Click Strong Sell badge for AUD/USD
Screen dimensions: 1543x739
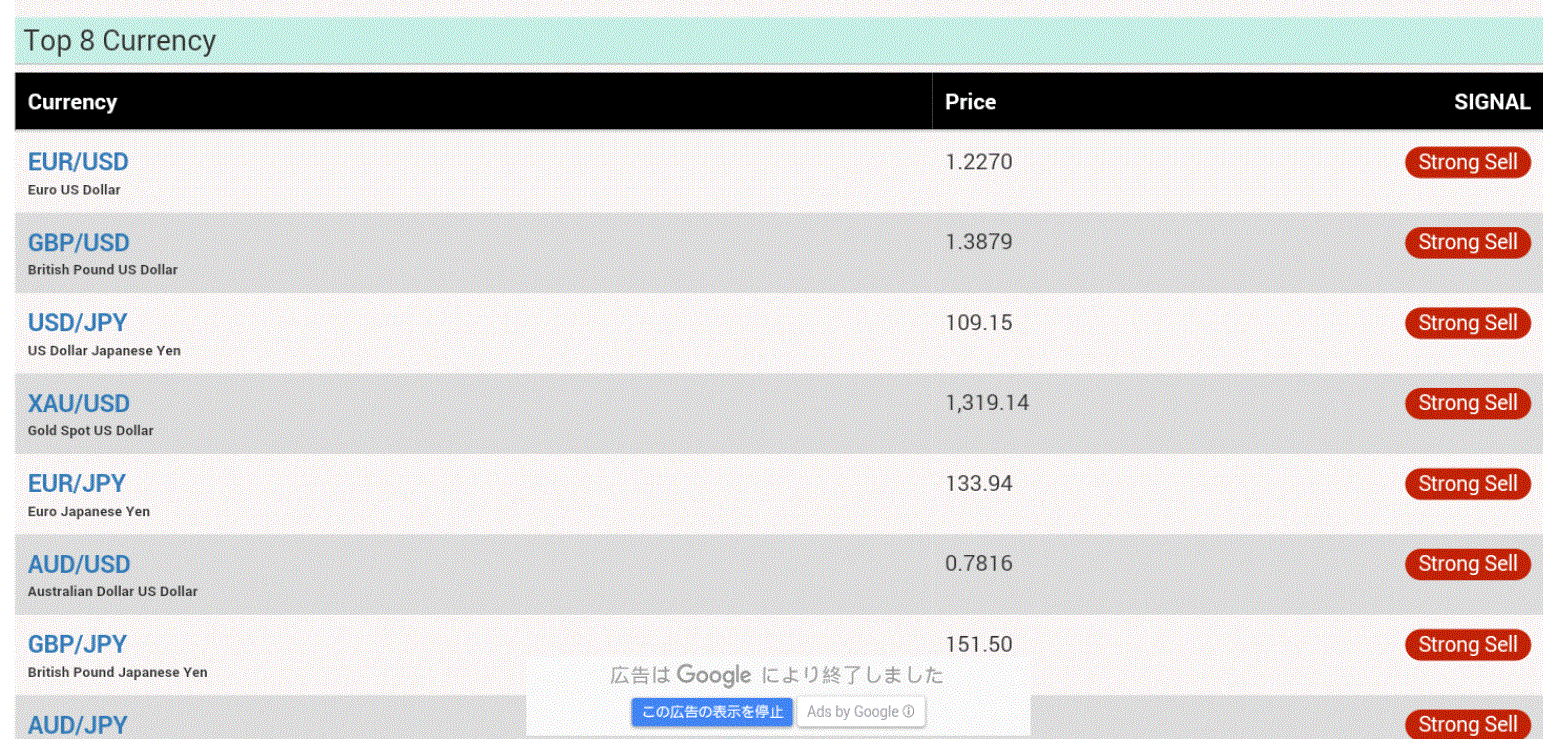tap(1467, 564)
